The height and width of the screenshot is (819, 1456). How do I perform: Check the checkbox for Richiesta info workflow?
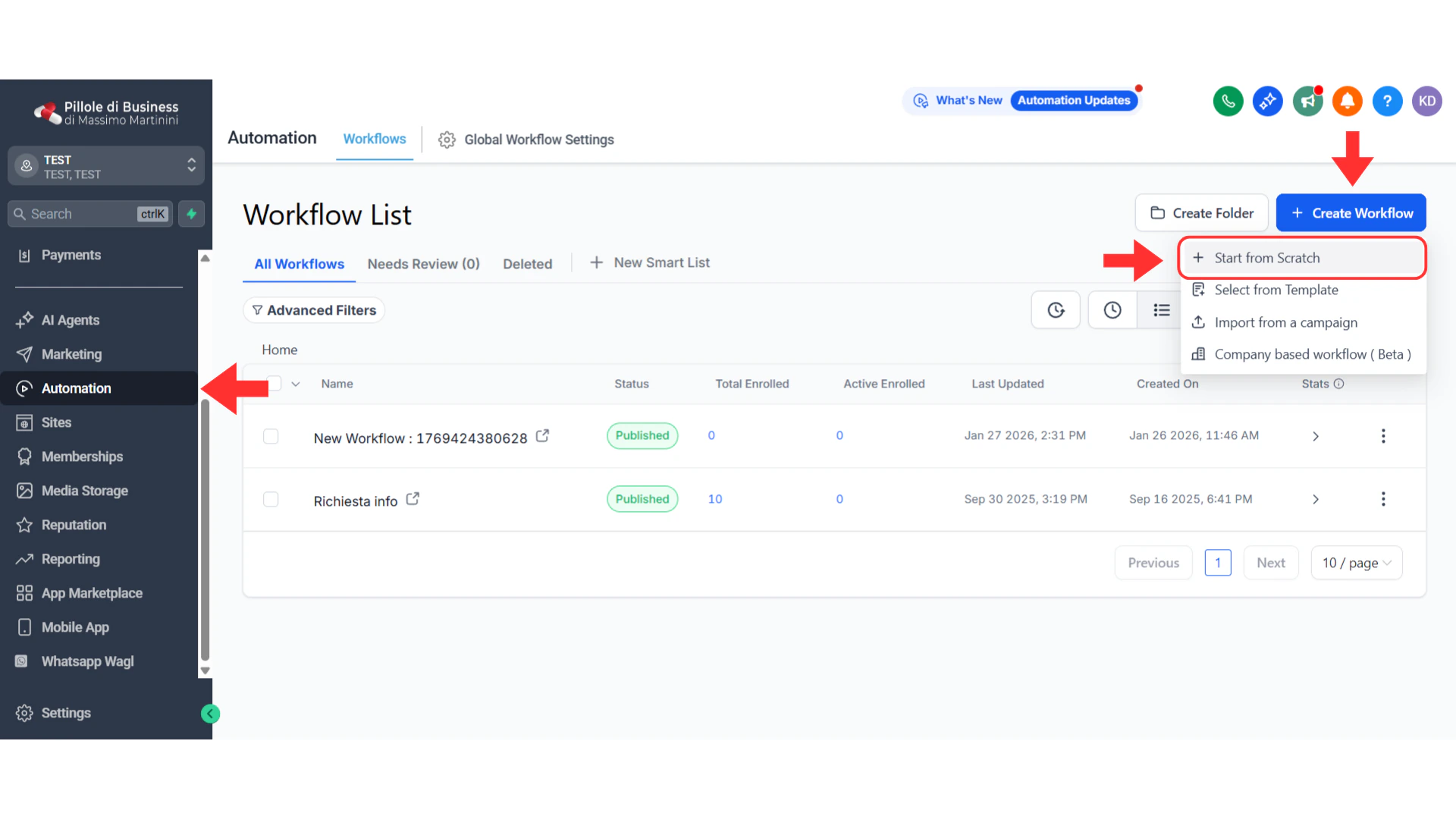(x=271, y=499)
